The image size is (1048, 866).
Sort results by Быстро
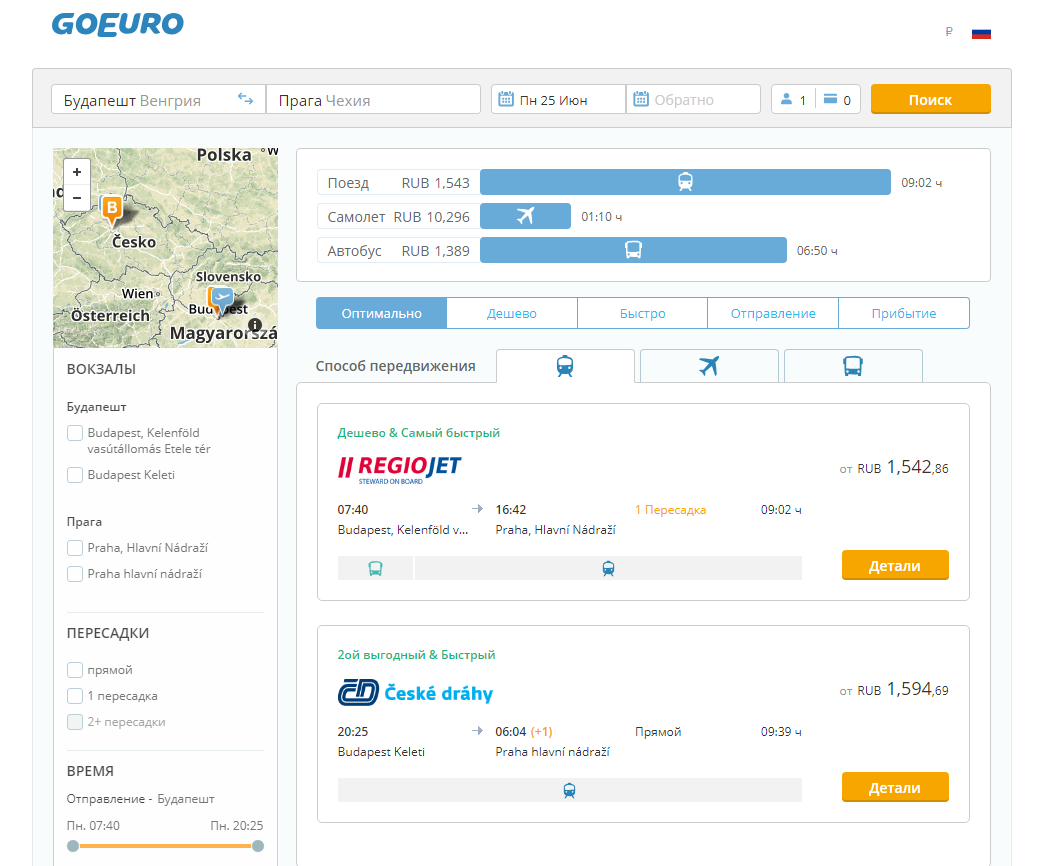pos(642,313)
